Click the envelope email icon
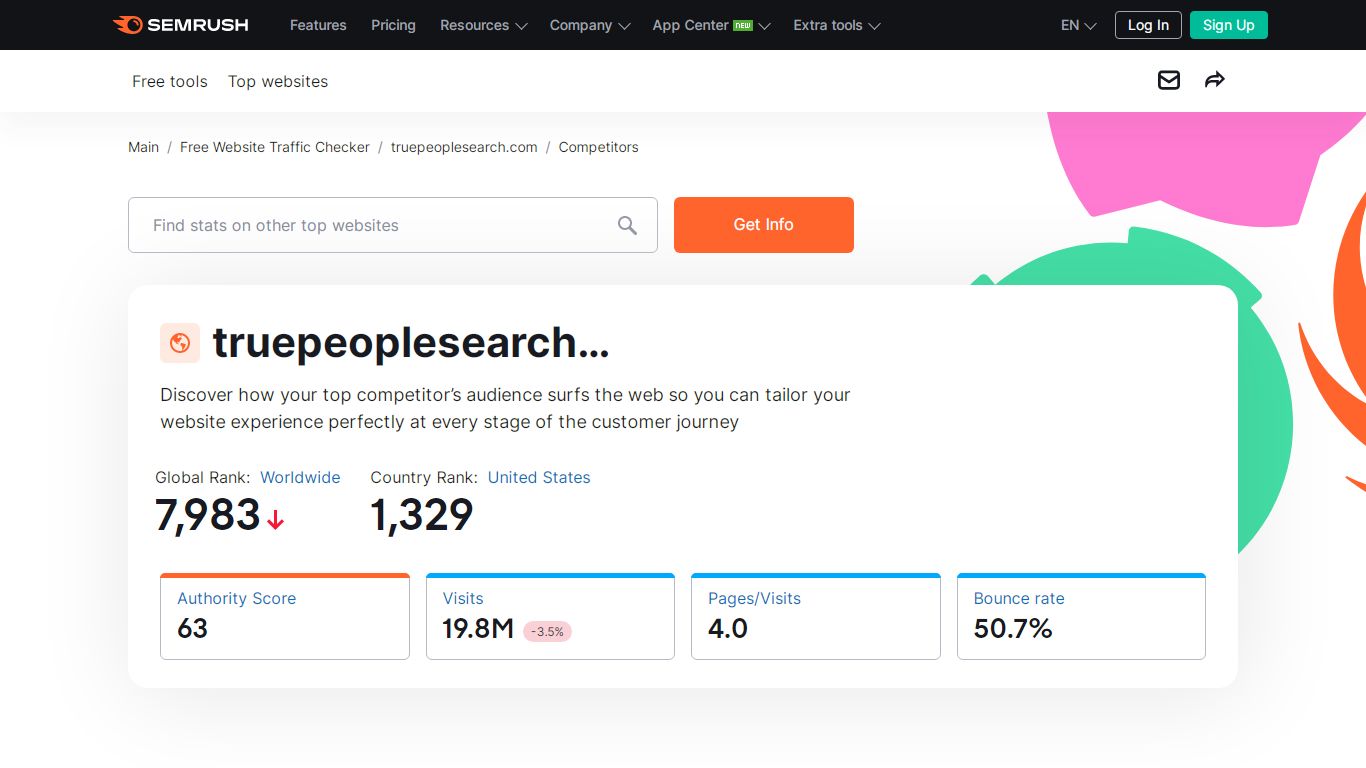The image size is (1366, 768). 1168,80
